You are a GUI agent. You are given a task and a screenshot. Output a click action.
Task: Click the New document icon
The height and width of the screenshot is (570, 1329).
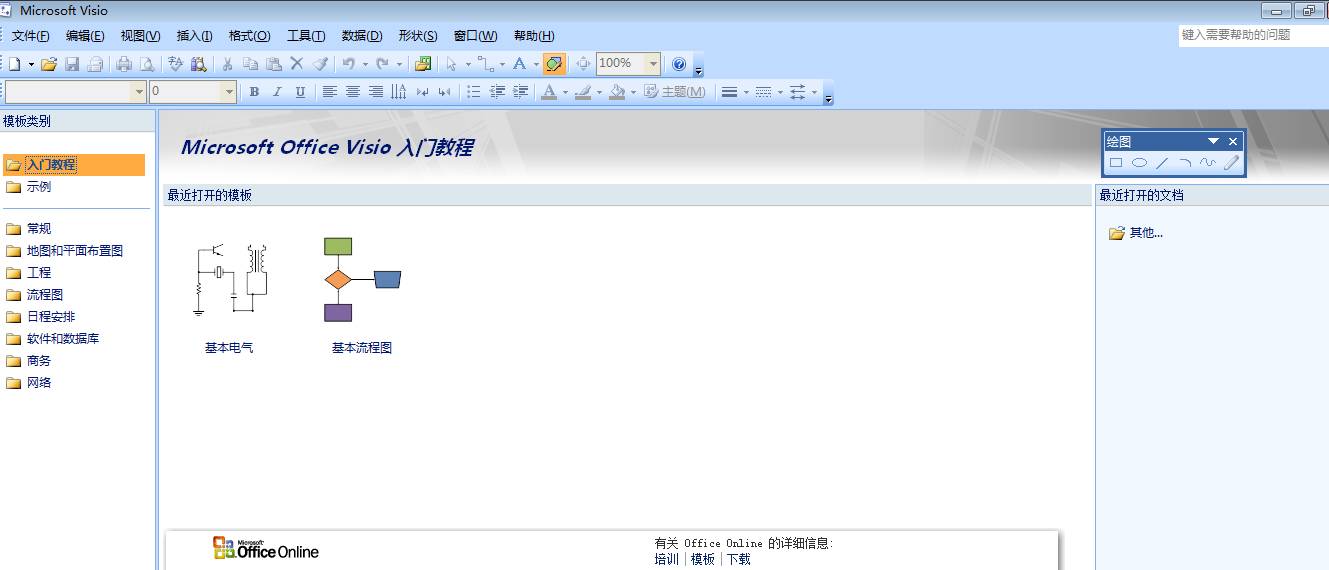point(14,64)
